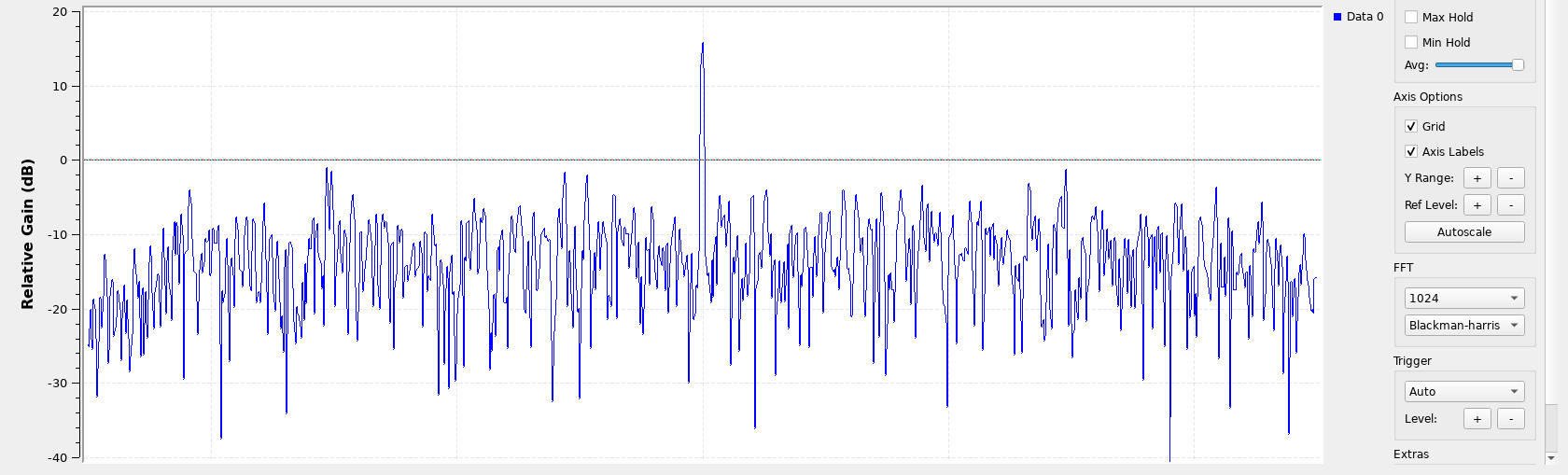Decrease Y Range with minus button
The width and height of the screenshot is (1568, 475).
pos(1510,178)
